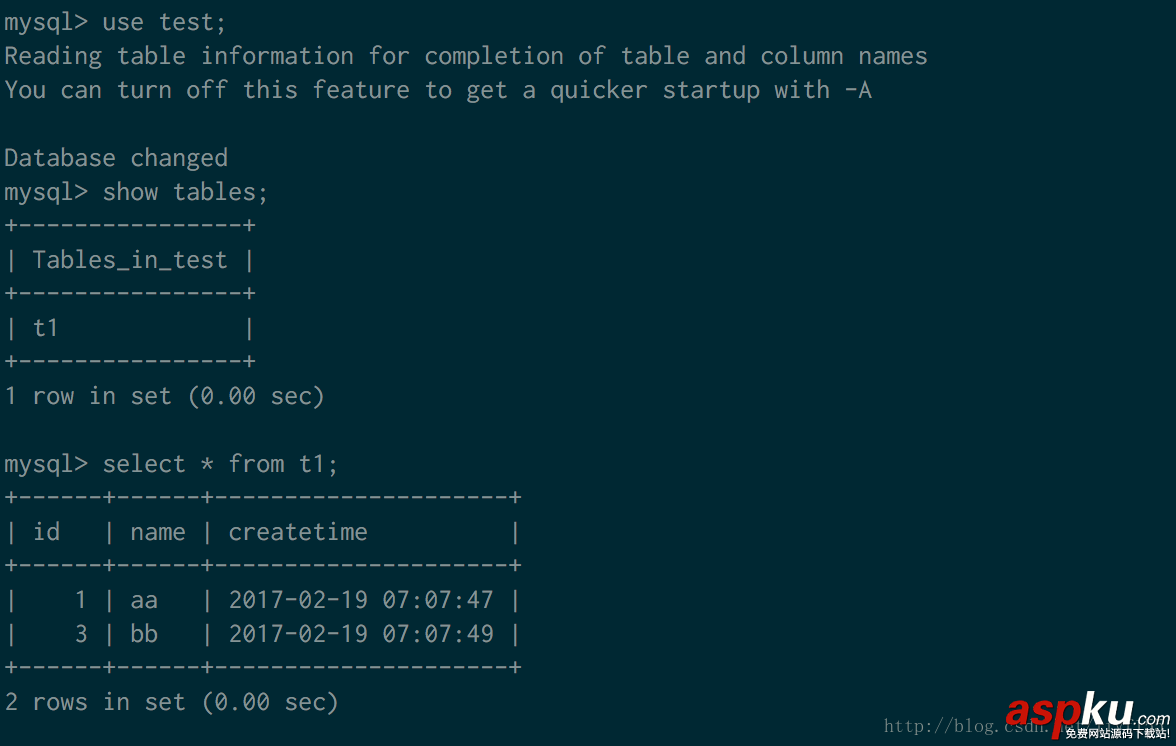The width and height of the screenshot is (1176, 746).
Task: Click the 'show tables;' command line
Action: click(x=185, y=192)
